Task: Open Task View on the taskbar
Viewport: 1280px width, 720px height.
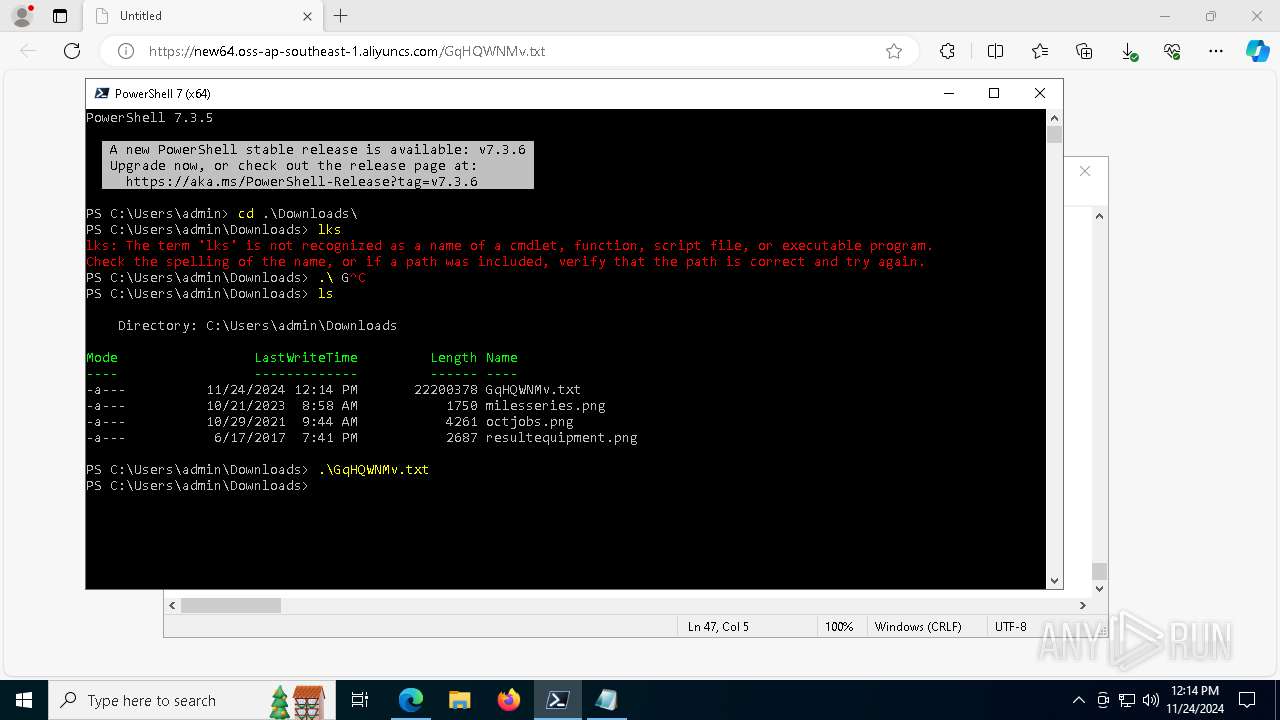Action: tap(360, 700)
